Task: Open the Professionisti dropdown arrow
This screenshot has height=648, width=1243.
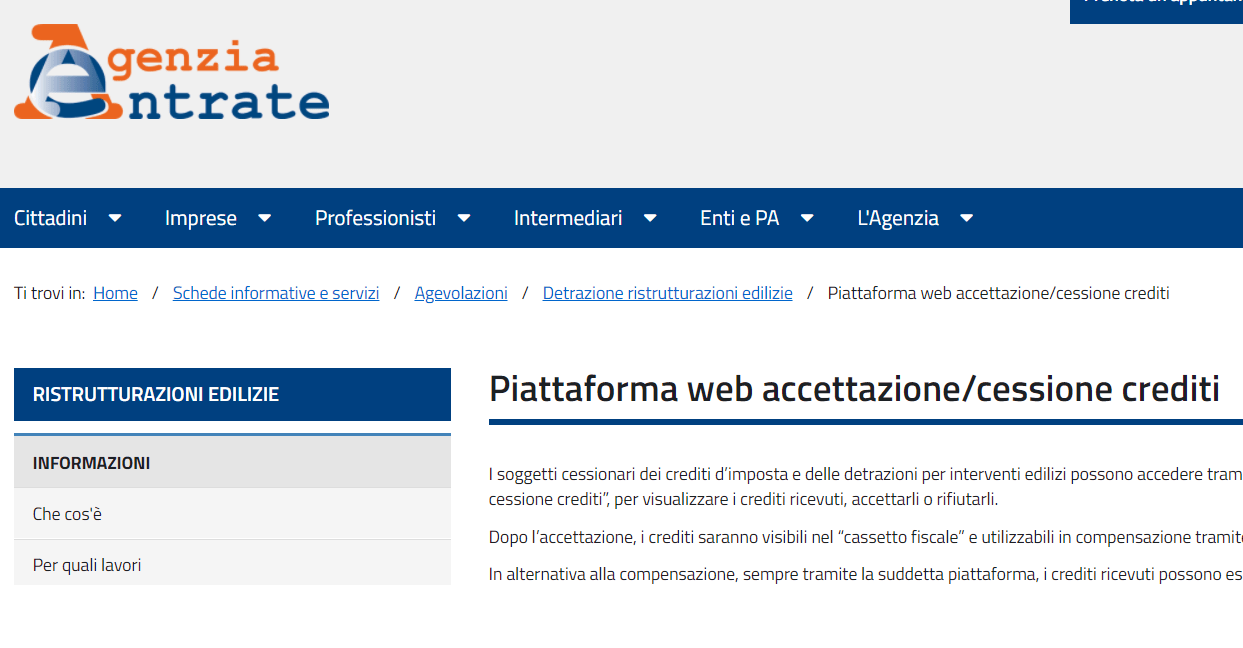Action: click(463, 217)
